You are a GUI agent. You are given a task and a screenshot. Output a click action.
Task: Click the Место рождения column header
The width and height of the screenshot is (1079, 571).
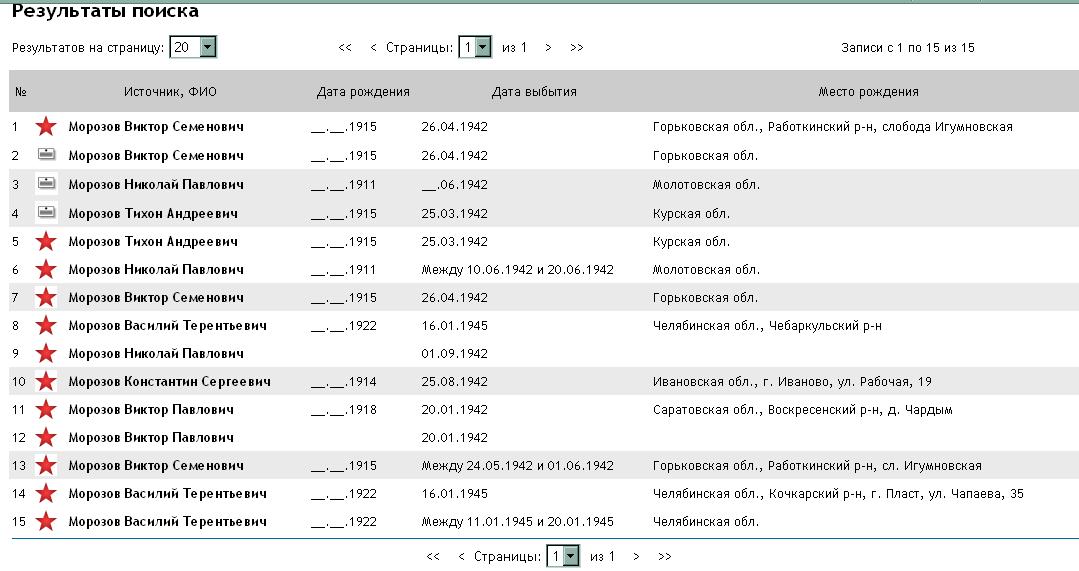click(868, 92)
